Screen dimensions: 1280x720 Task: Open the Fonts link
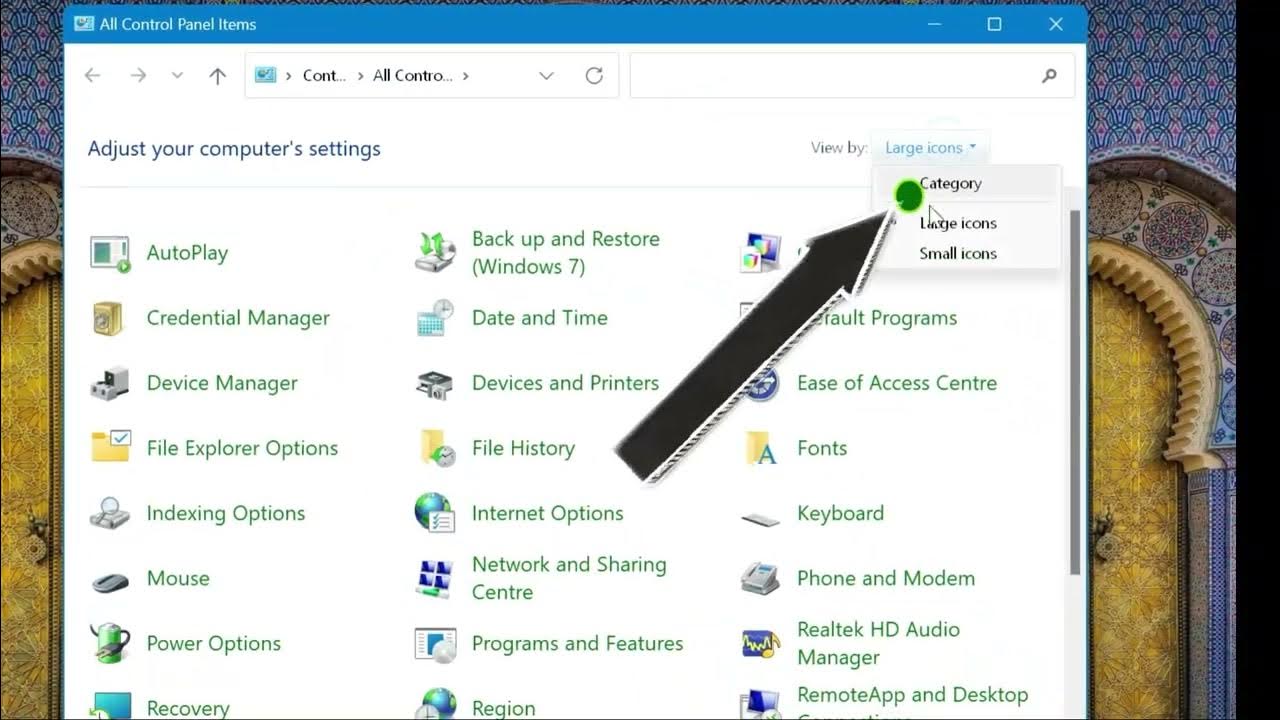(822, 448)
